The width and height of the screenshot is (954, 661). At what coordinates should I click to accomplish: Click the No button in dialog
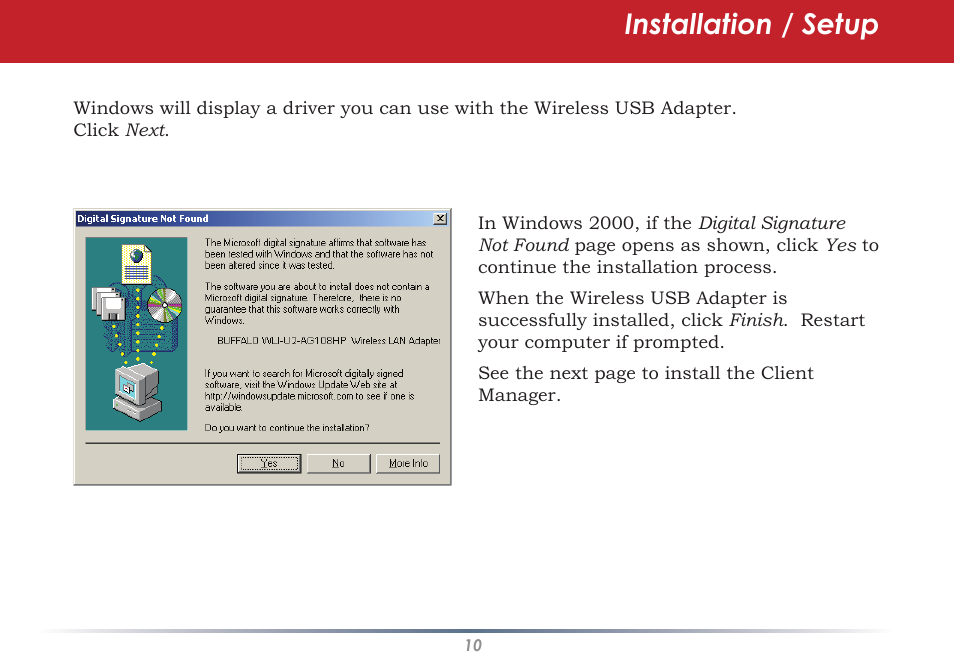[x=338, y=463]
